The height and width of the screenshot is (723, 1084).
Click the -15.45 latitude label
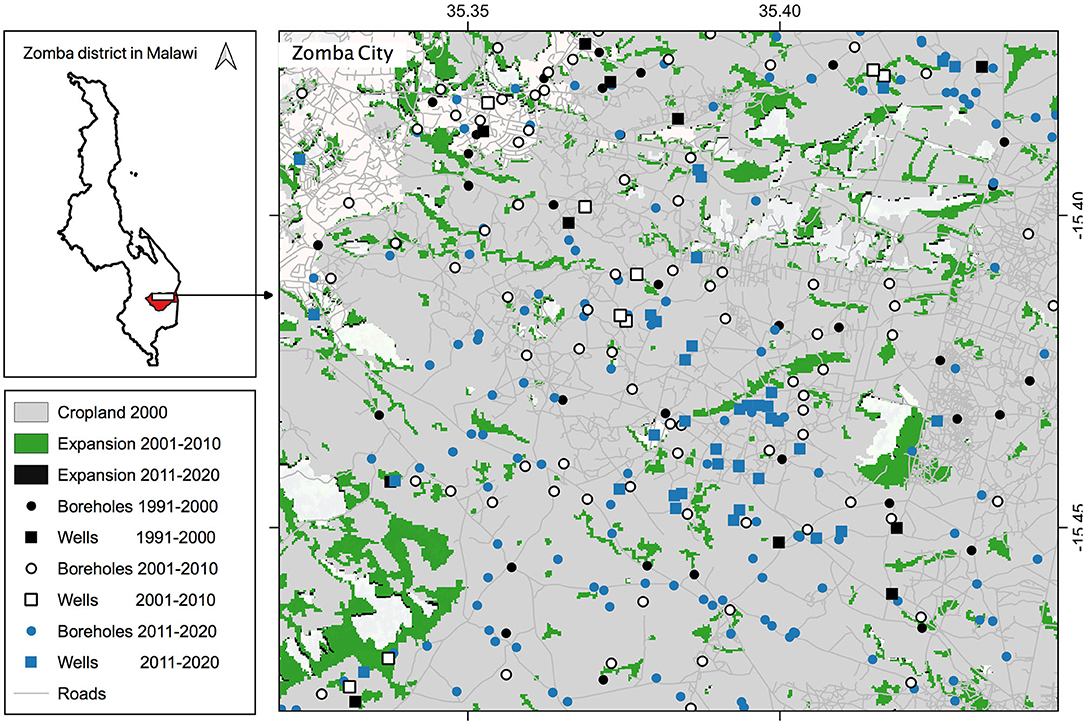pyautogui.click(x=1076, y=527)
